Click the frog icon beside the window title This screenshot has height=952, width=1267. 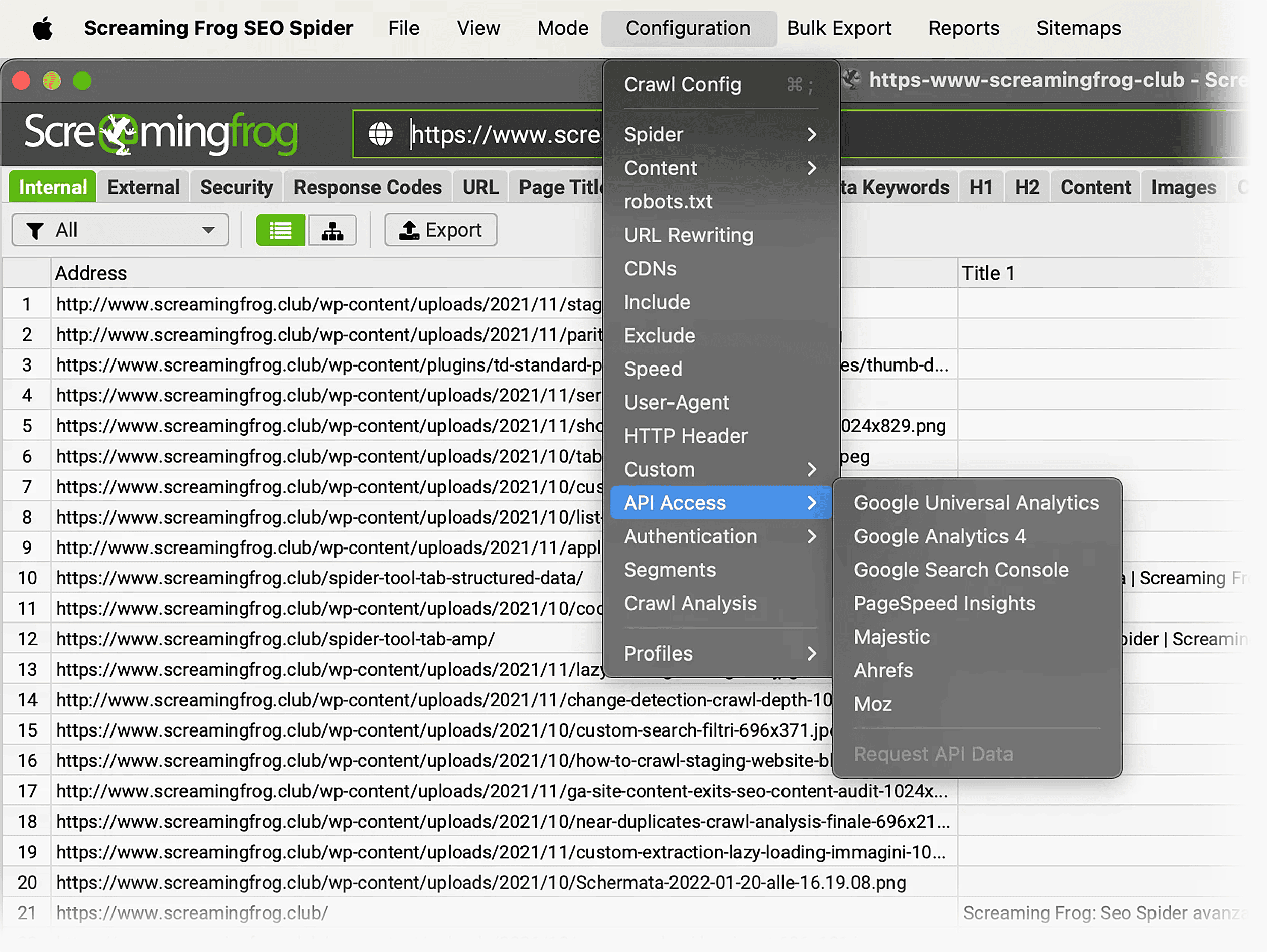(x=852, y=80)
